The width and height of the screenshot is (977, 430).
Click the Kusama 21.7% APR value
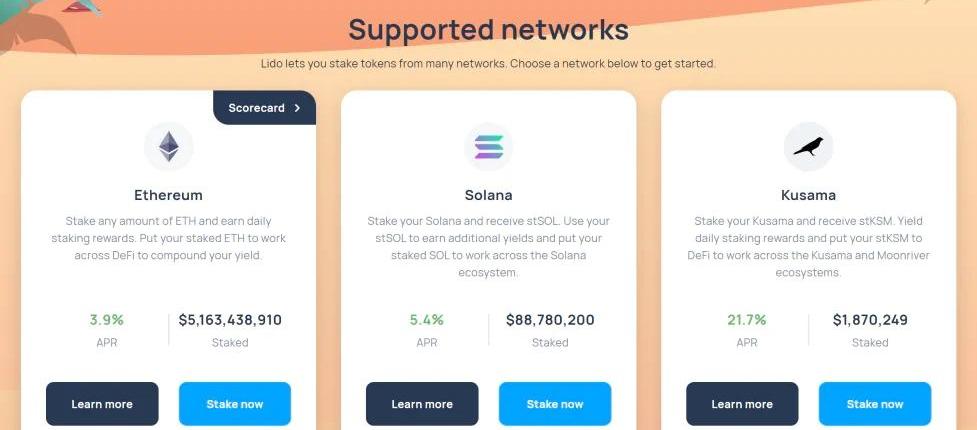pos(746,320)
